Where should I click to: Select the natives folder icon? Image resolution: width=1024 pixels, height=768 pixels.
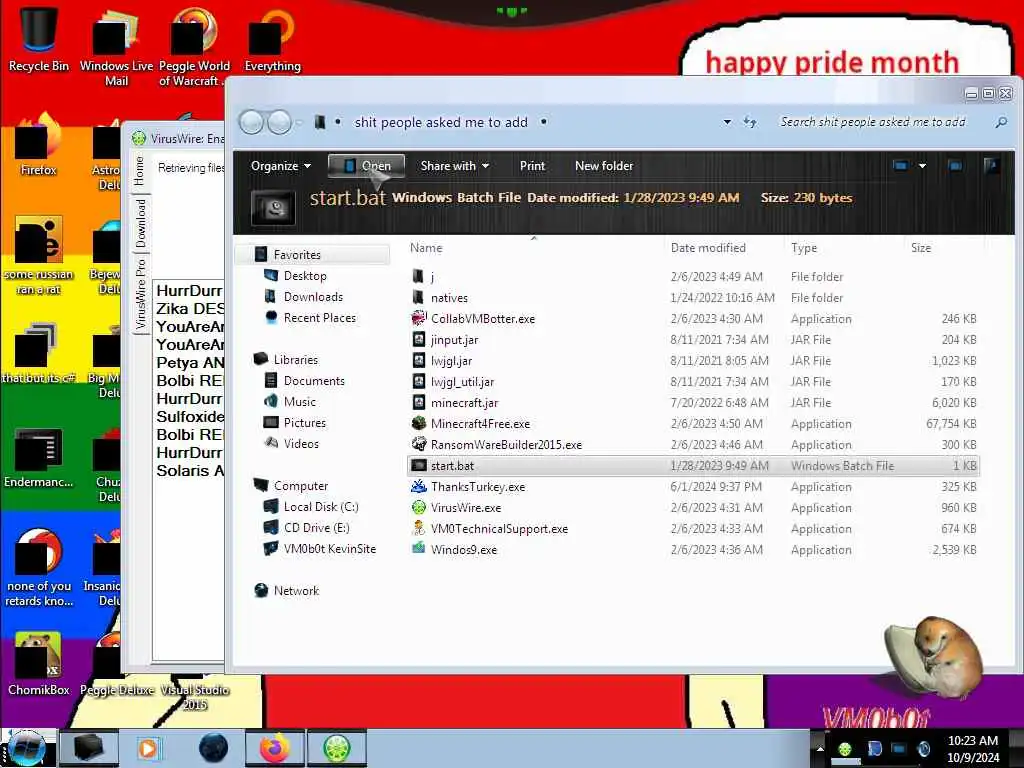[x=419, y=298]
